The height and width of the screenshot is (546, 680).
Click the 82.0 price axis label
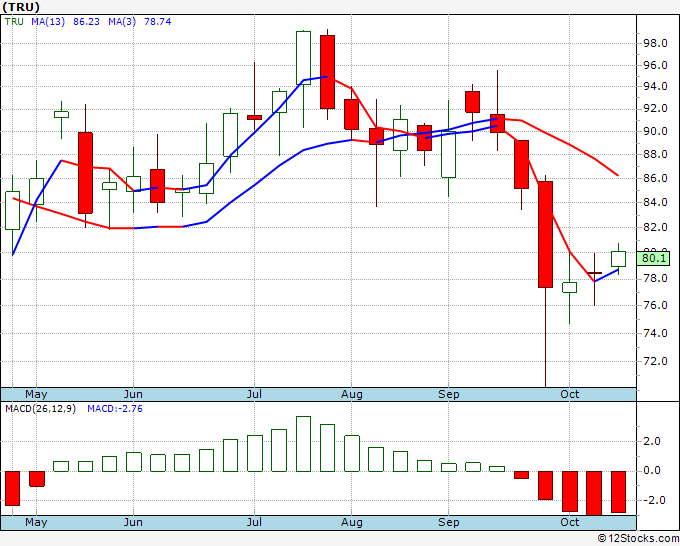pyautogui.click(x=655, y=227)
